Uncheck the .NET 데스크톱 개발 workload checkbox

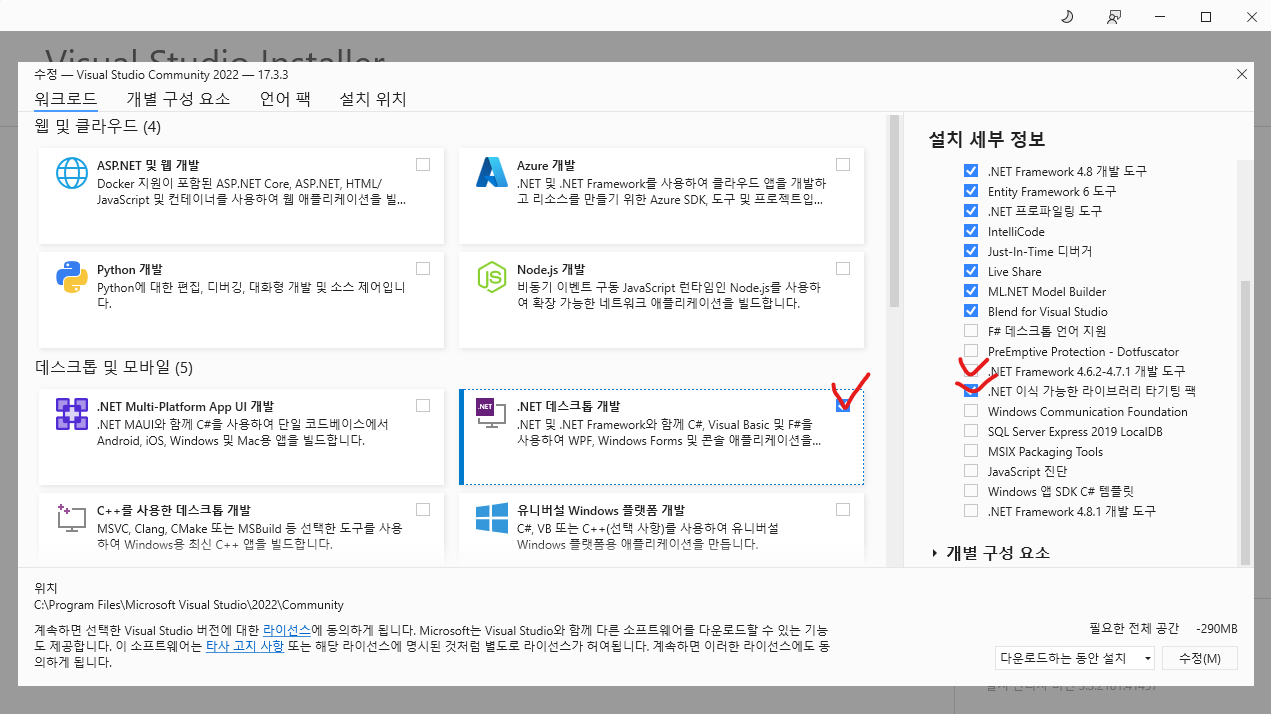point(843,405)
